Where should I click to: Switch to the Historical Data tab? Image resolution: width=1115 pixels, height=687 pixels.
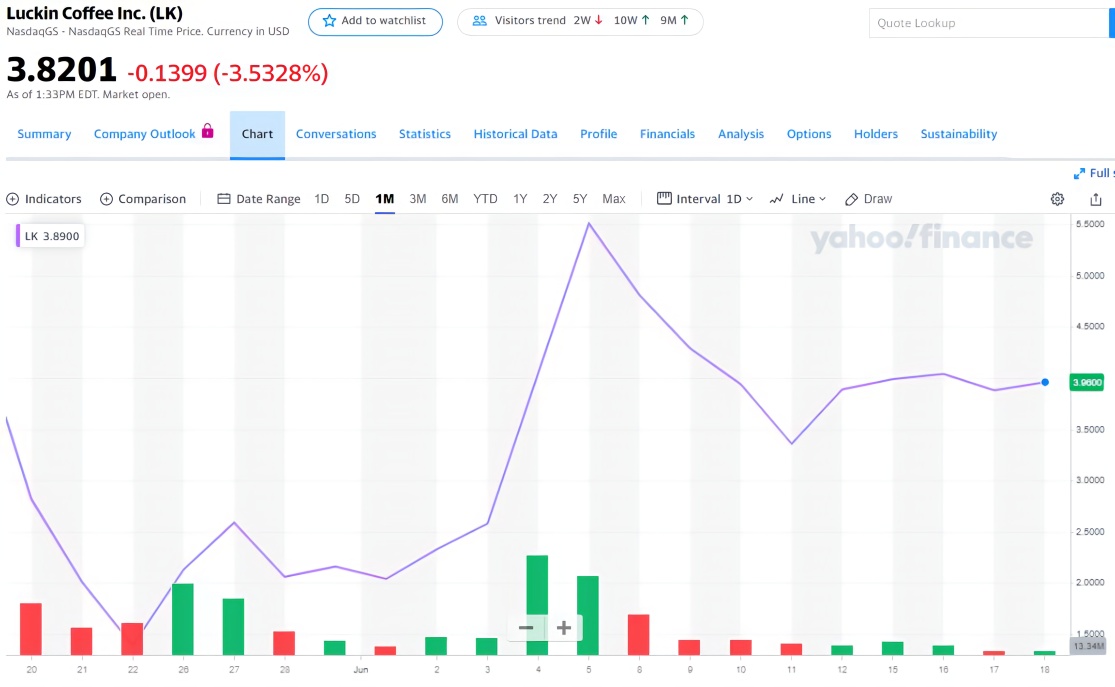point(515,134)
